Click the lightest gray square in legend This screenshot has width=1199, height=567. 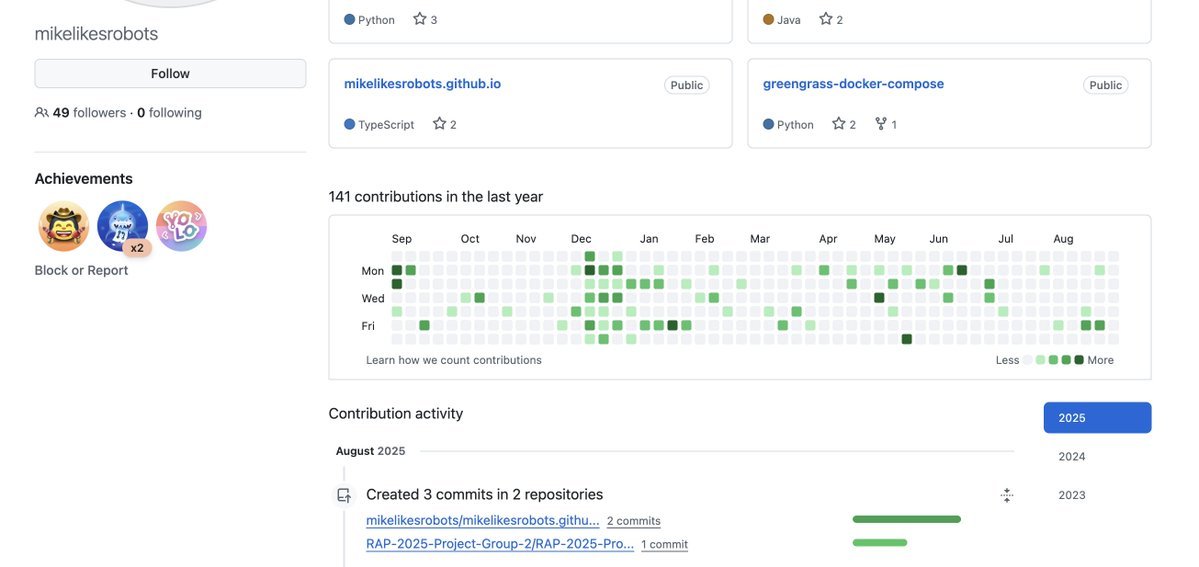[1028, 360]
